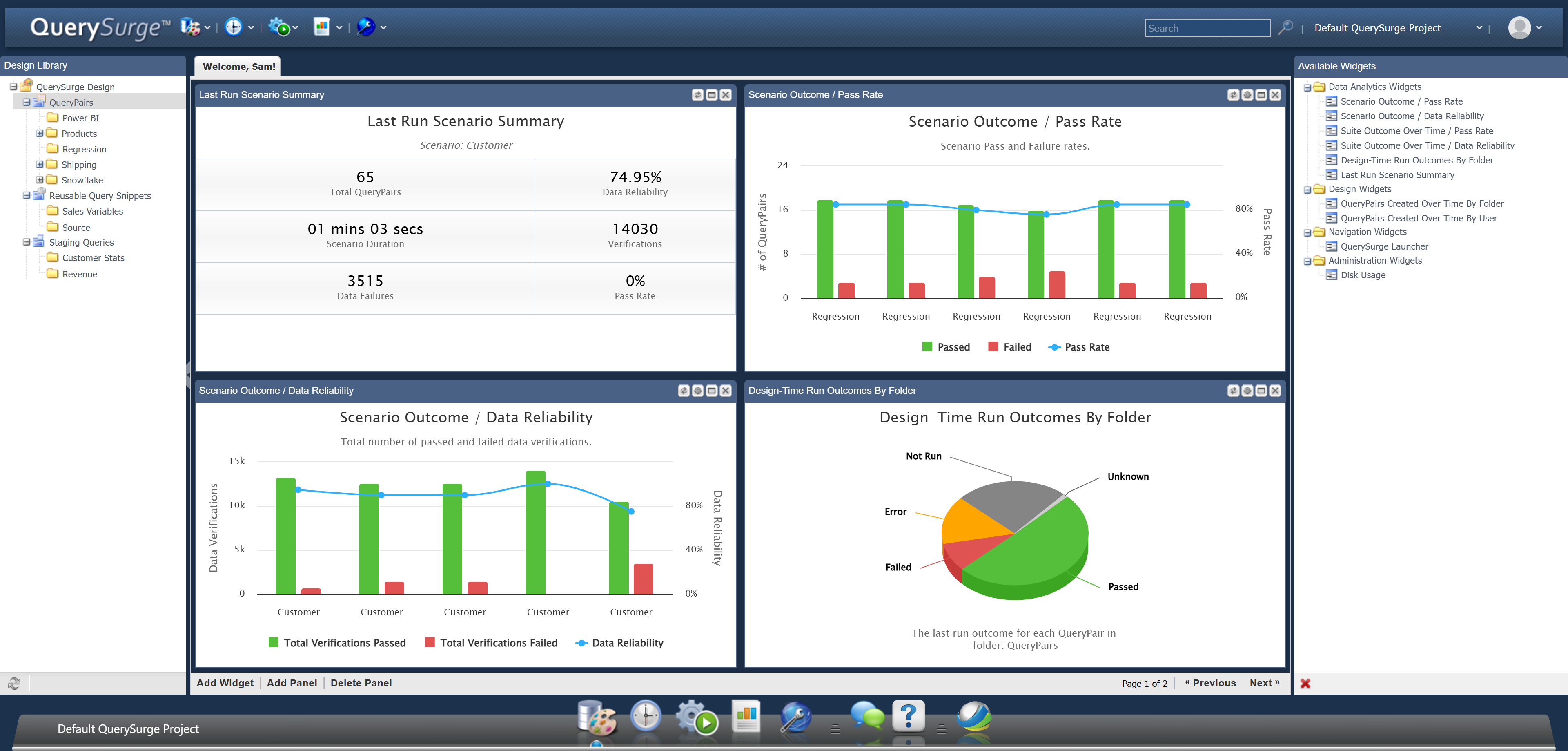Go to Next dashboard page
This screenshot has width=1568, height=751.
pyautogui.click(x=1264, y=684)
